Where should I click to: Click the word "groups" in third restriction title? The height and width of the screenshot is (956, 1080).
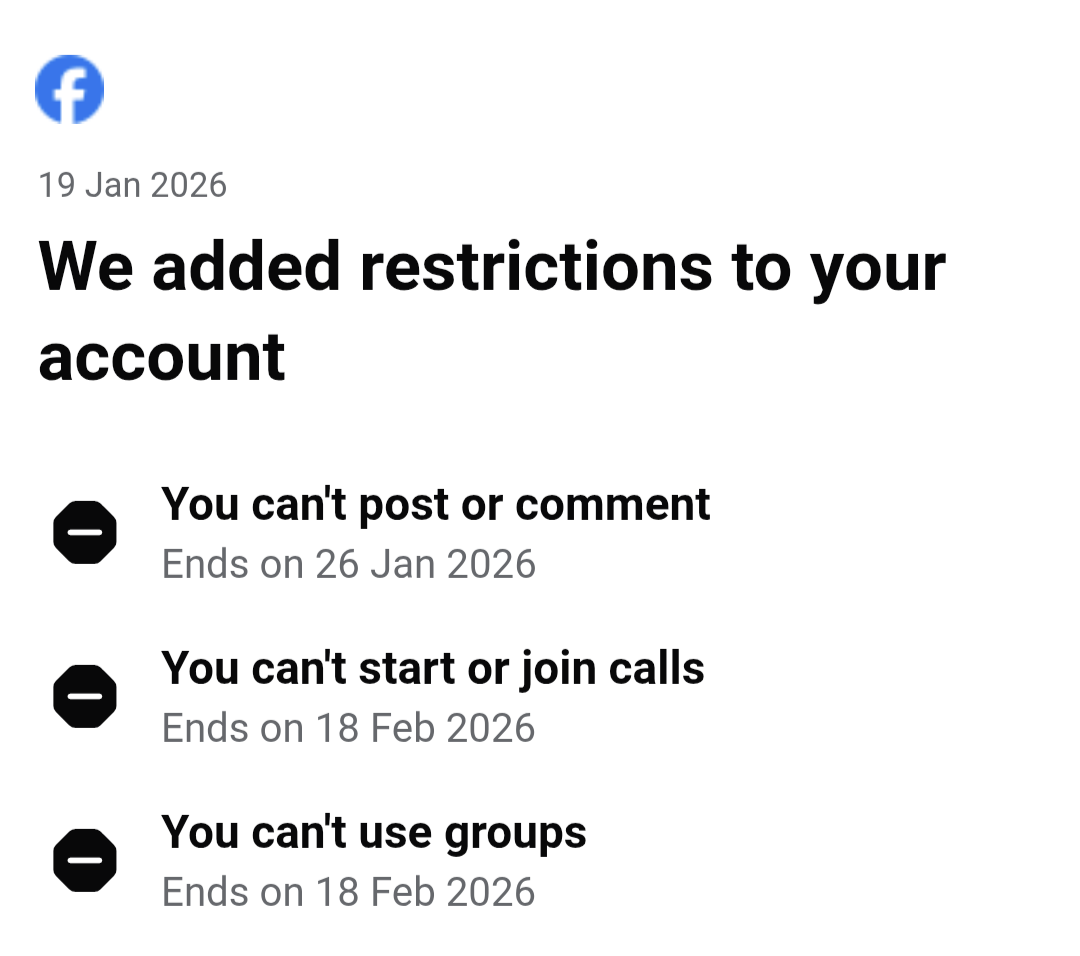pyautogui.click(x=515, y=834)
